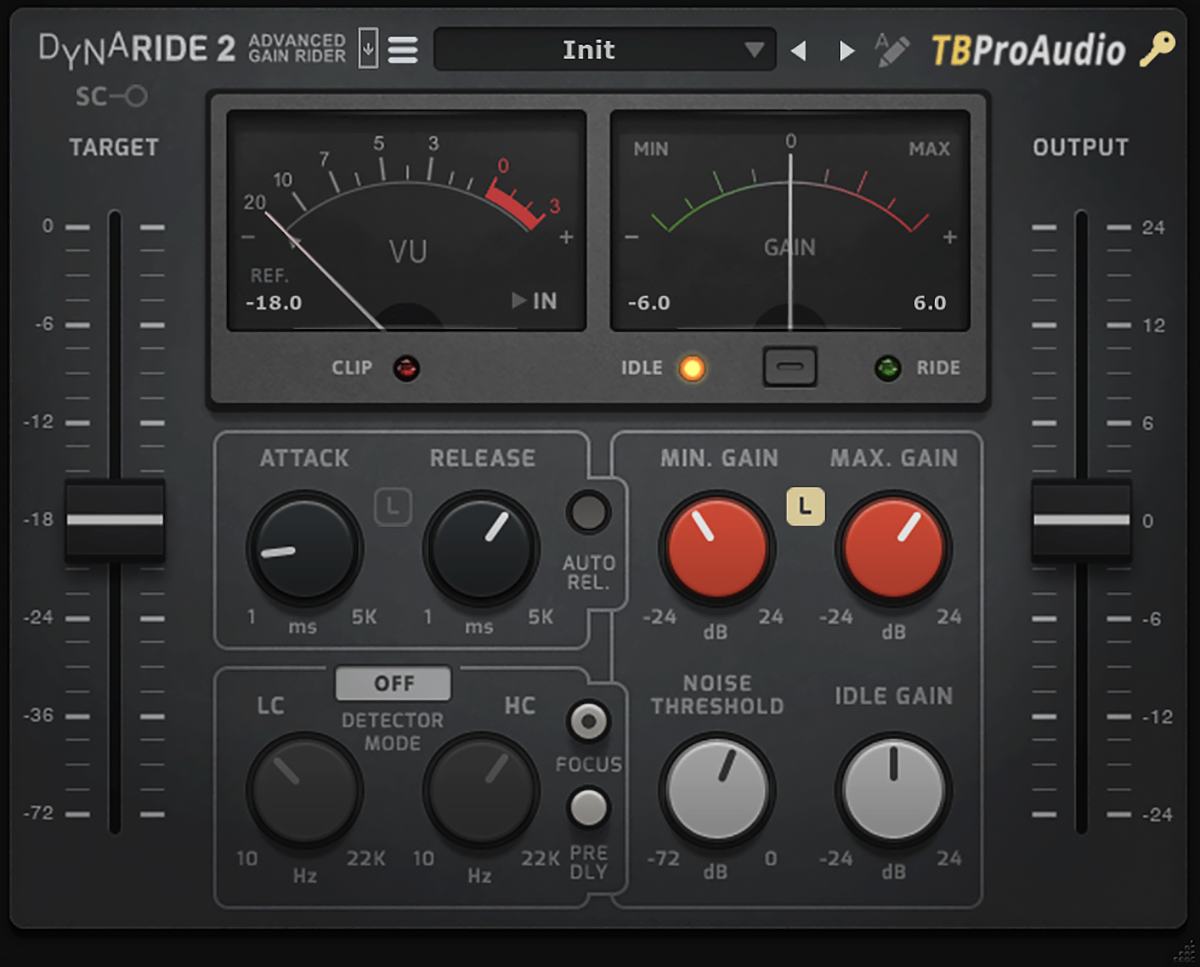The image size is (1200, 967).
Task: Open the hamburger menu icon
Action: [x=403, y=49]
